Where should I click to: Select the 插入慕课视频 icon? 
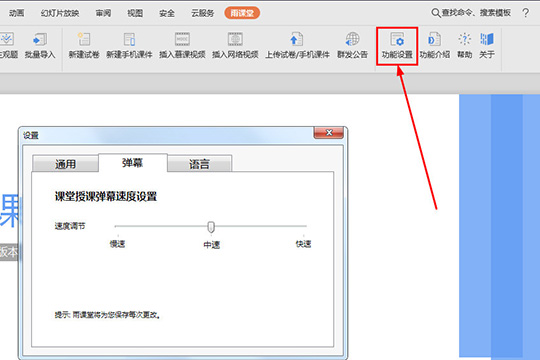click(x=182, y=39)
